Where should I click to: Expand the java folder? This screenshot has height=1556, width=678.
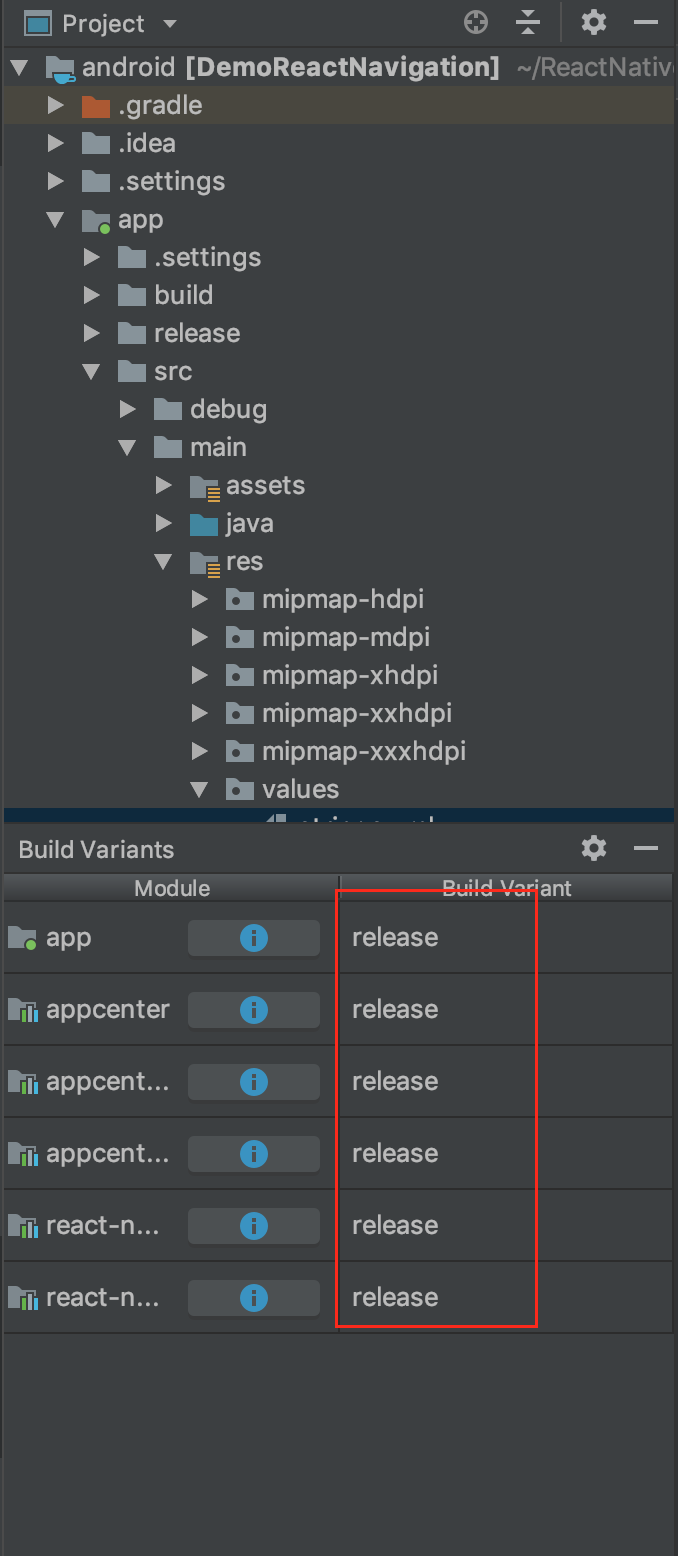164,524
